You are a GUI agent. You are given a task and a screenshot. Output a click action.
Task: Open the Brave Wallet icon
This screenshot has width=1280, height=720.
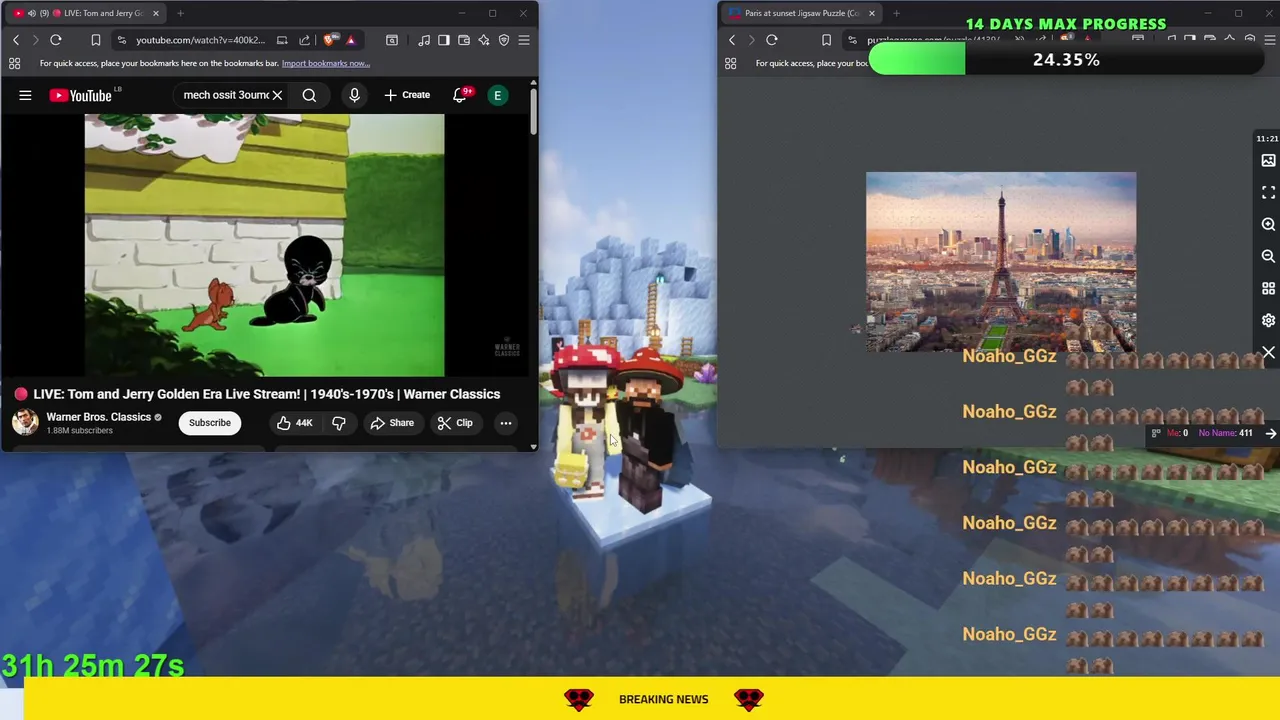(464, 40)
